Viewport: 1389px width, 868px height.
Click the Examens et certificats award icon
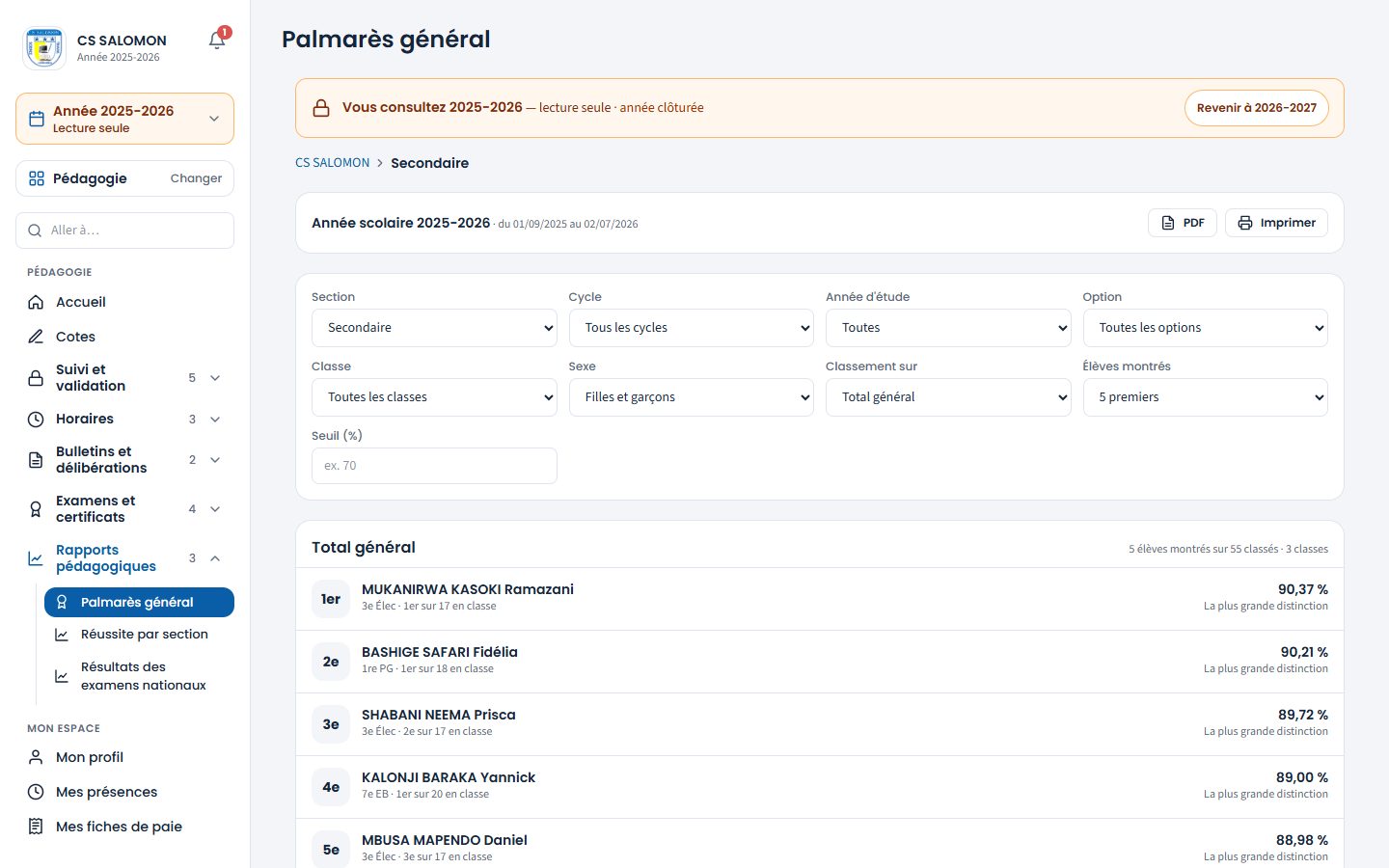tap(36, 509)
